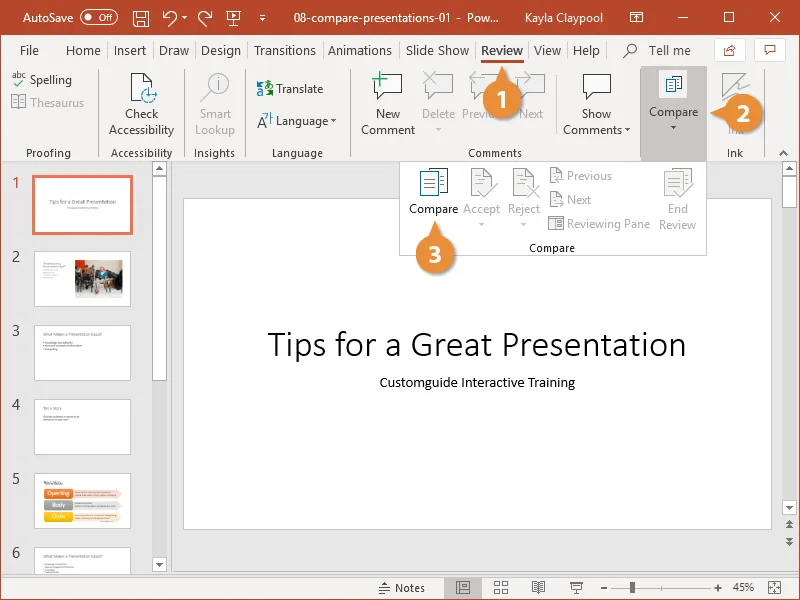
Task: Open the Transitions tab
Action: (x=285, y=51)
